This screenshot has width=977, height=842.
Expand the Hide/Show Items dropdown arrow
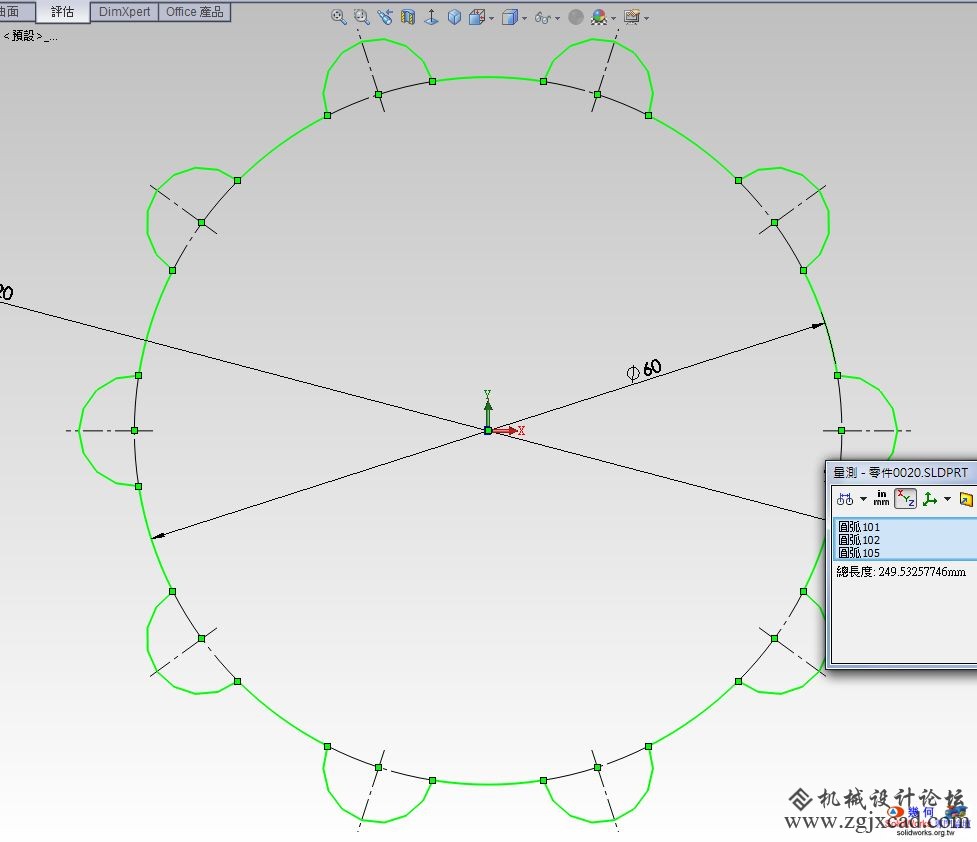click(557, 18)
